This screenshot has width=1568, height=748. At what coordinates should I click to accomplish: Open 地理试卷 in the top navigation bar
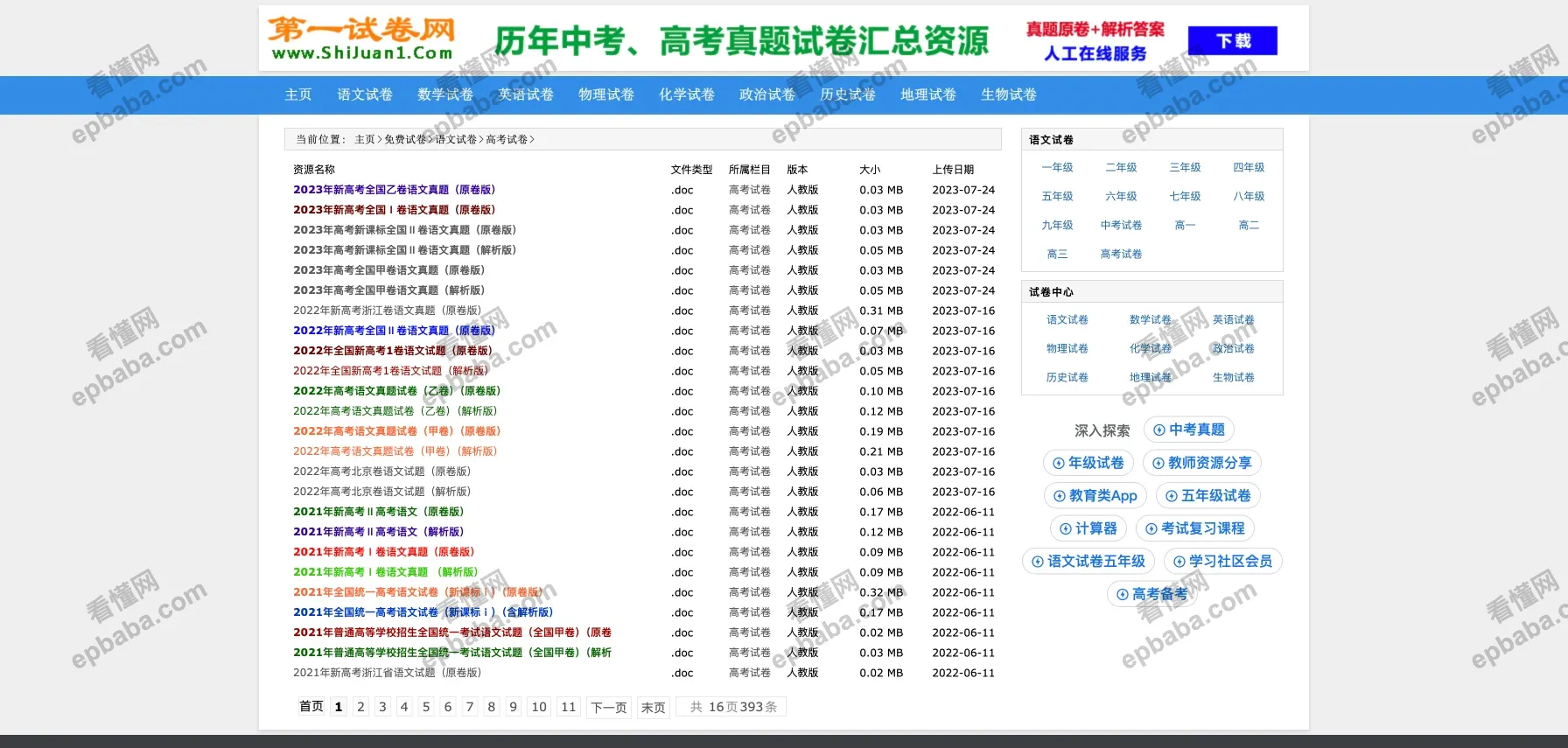click(x=928, y=94)
